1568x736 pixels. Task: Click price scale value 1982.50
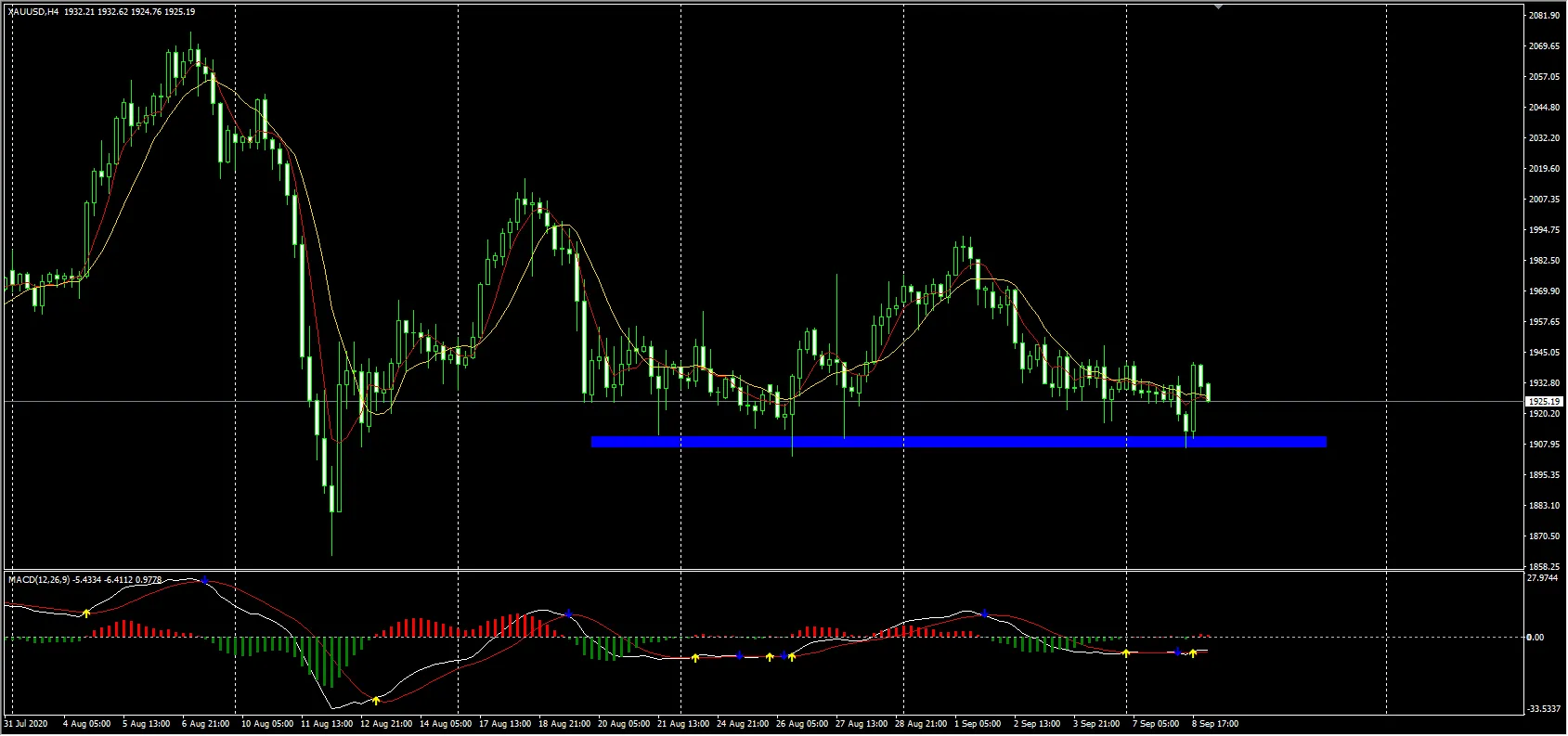pos(1544,261)
